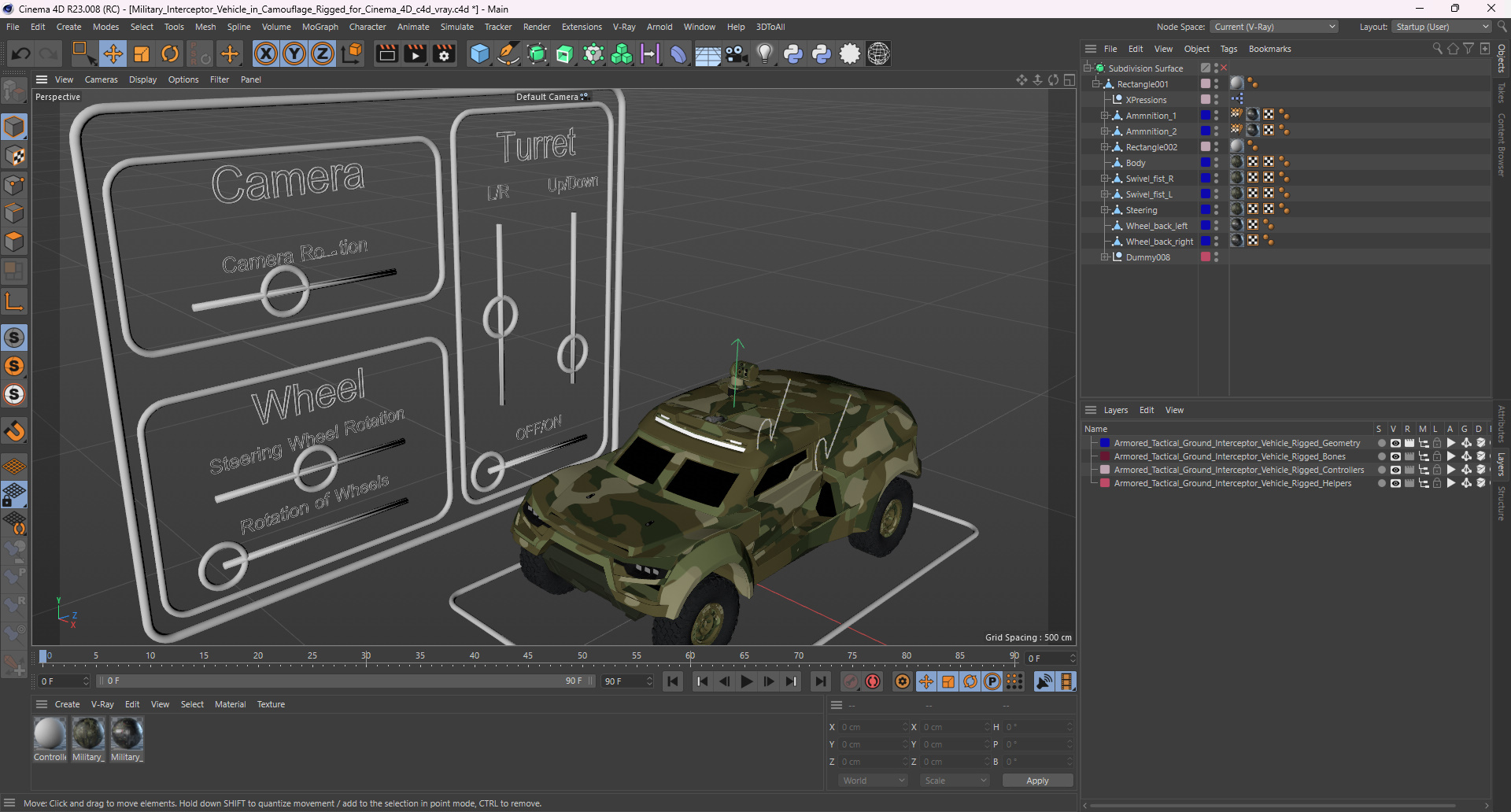Select Polygons mode icon in left sidebar
The image size is (1511, 812).
pos(14,242)
